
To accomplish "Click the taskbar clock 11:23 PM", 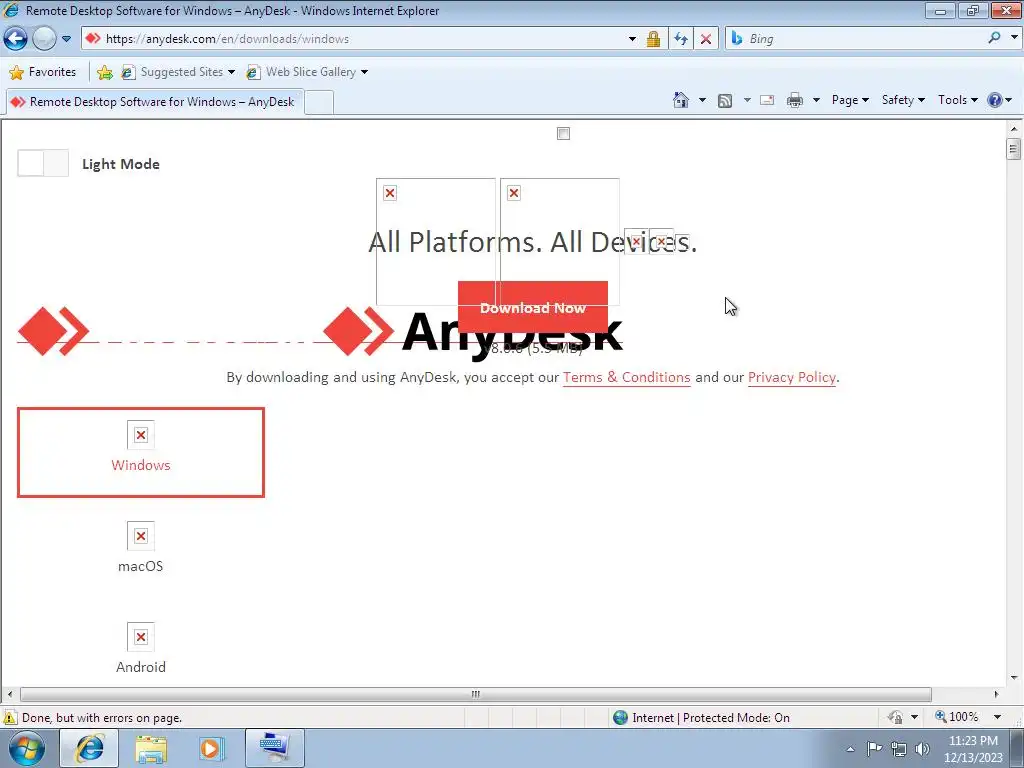I will [x=973, y=741].
